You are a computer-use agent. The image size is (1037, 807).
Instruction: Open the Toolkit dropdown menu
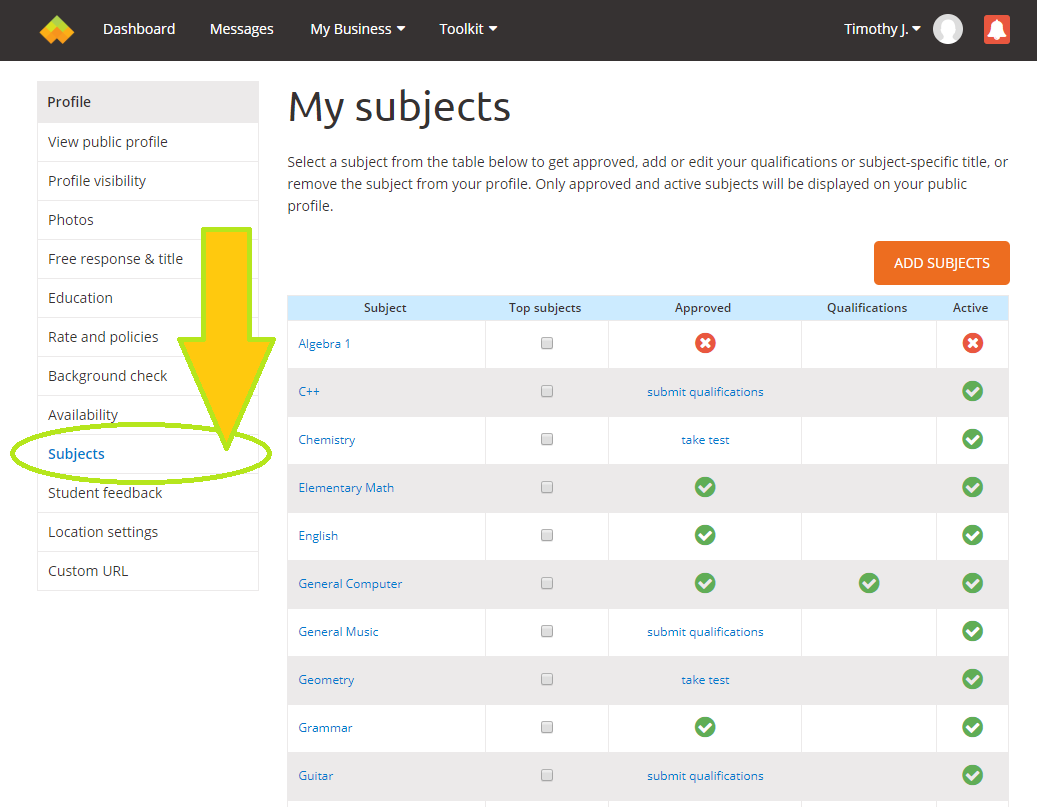point(468,29)
